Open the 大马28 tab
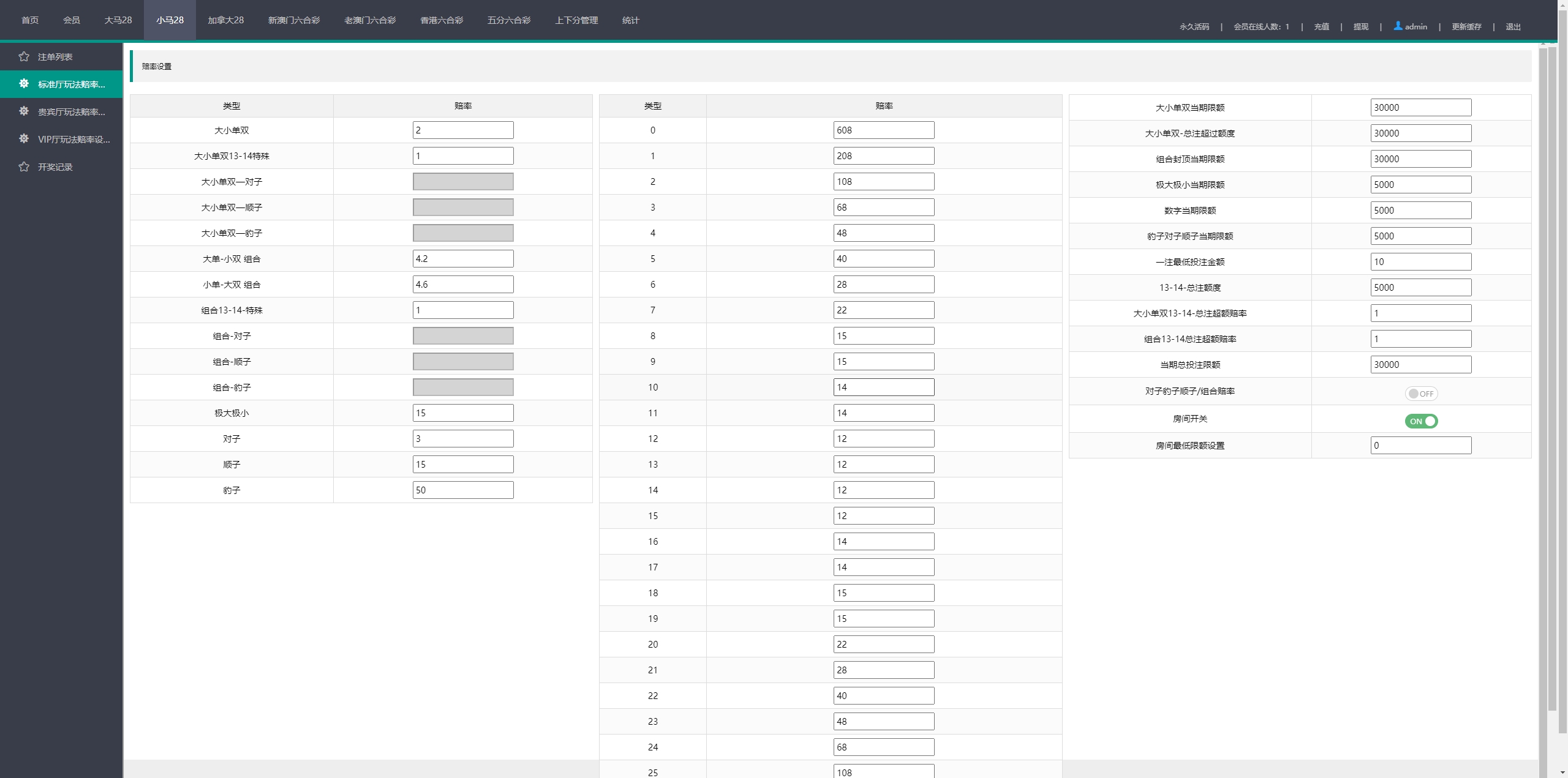 coord(118,20)
